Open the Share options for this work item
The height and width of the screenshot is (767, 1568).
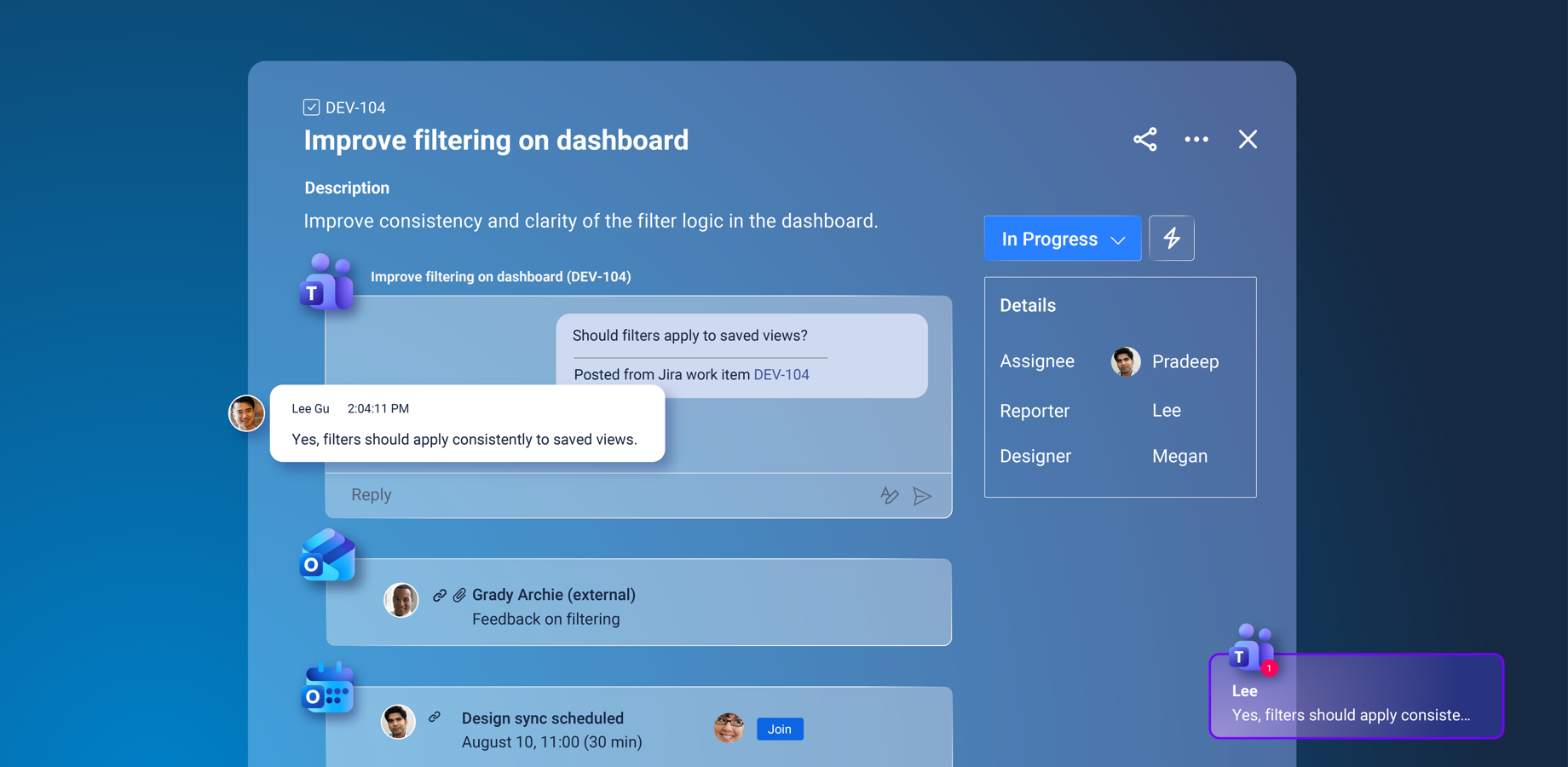point(1144,139)
